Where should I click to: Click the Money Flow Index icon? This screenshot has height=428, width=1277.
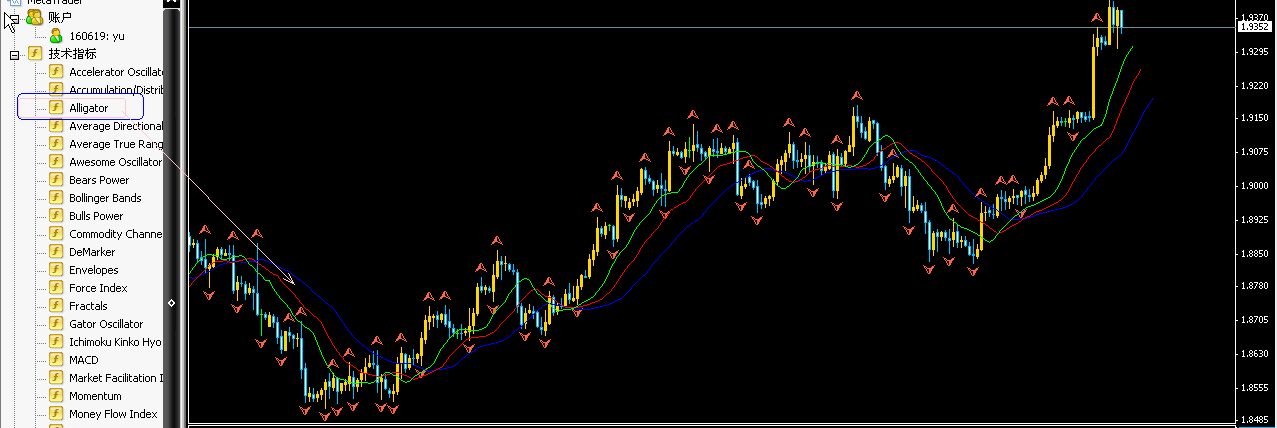[56, 414]
